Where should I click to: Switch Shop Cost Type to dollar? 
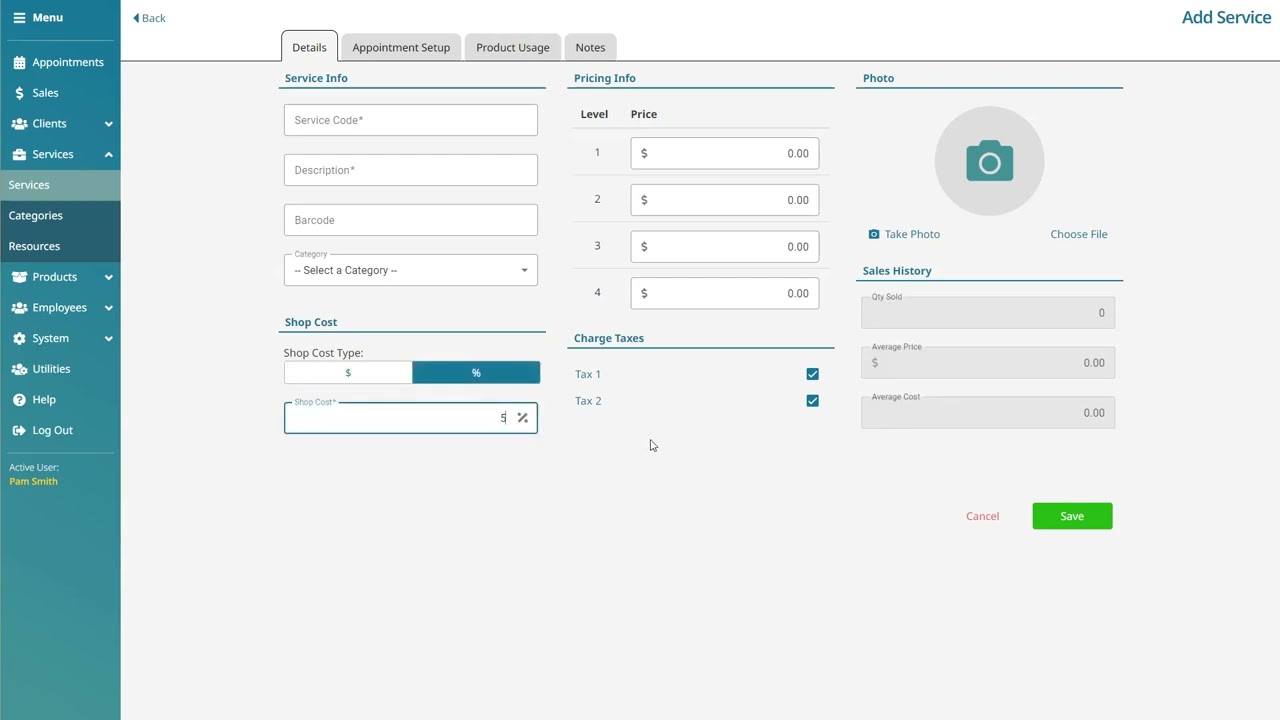[348, 373]
